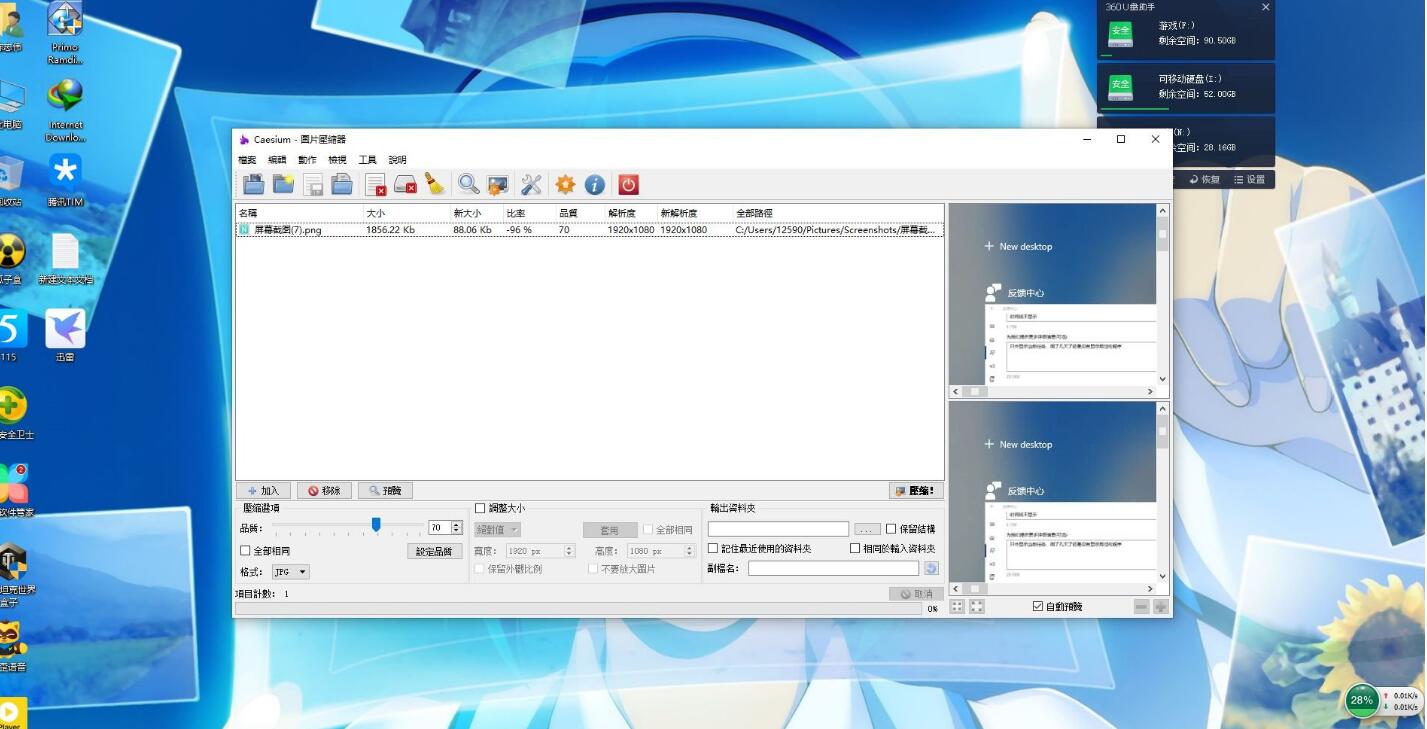Click the 新大小 column header
The width and height of the screenshot is (1427, 729).
coord(475,213)
